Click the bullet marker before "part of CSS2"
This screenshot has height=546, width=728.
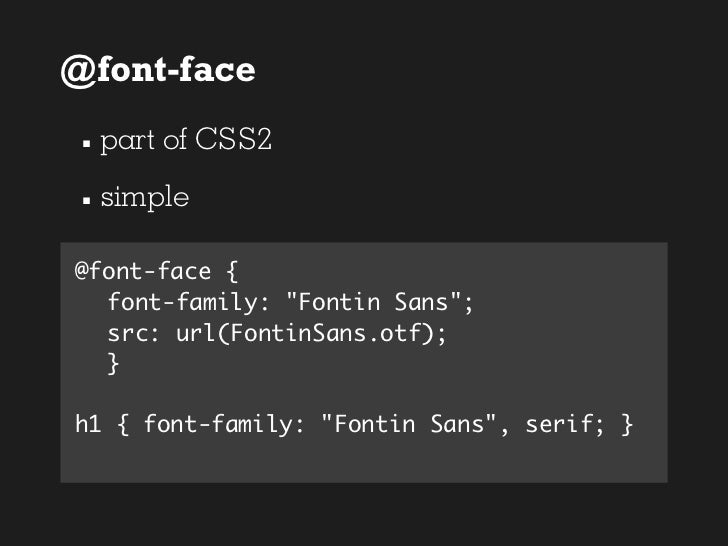coord(86,144)
